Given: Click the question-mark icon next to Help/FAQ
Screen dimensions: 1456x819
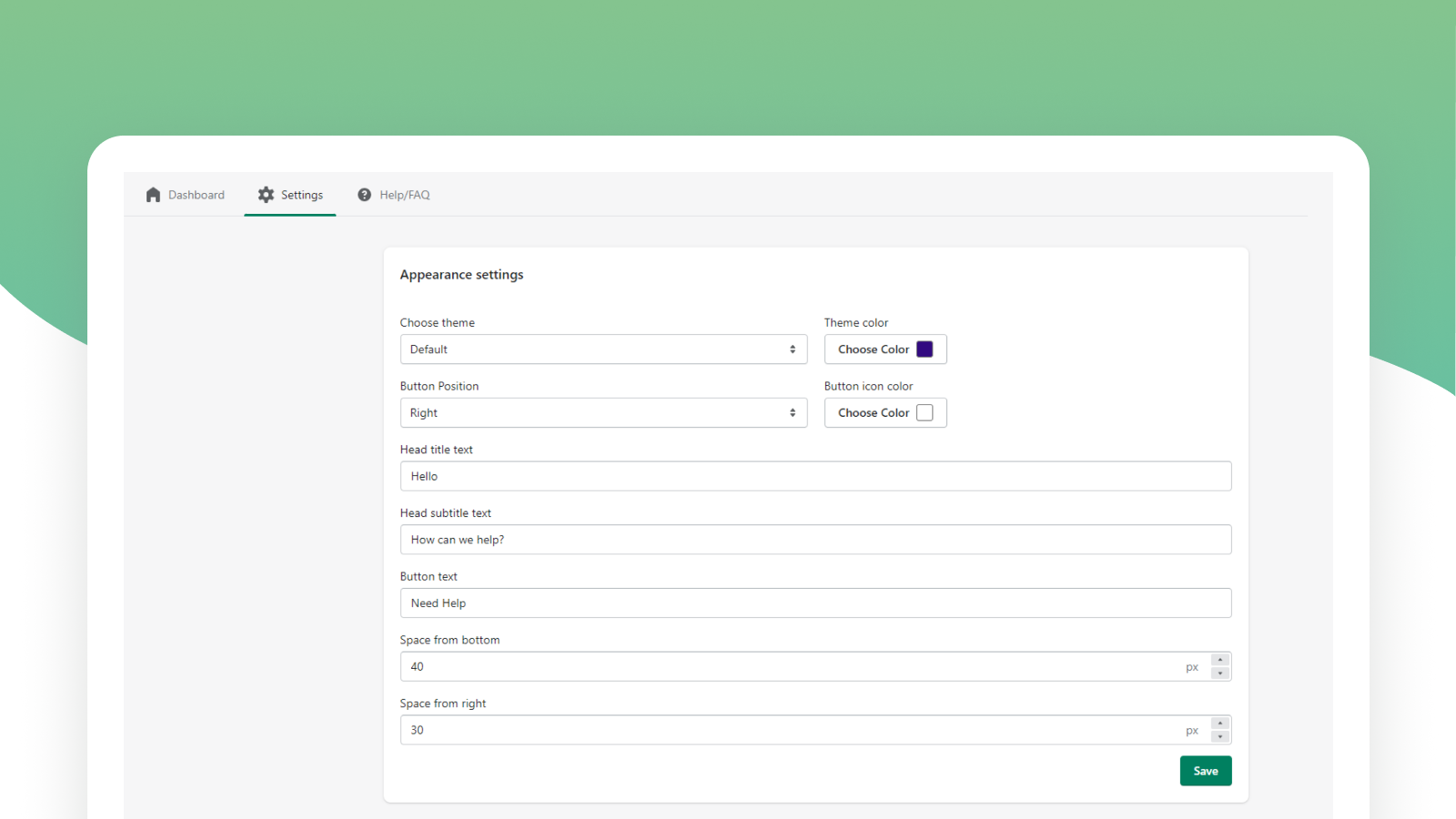Looking at the screenshot, I should [364, 194].
